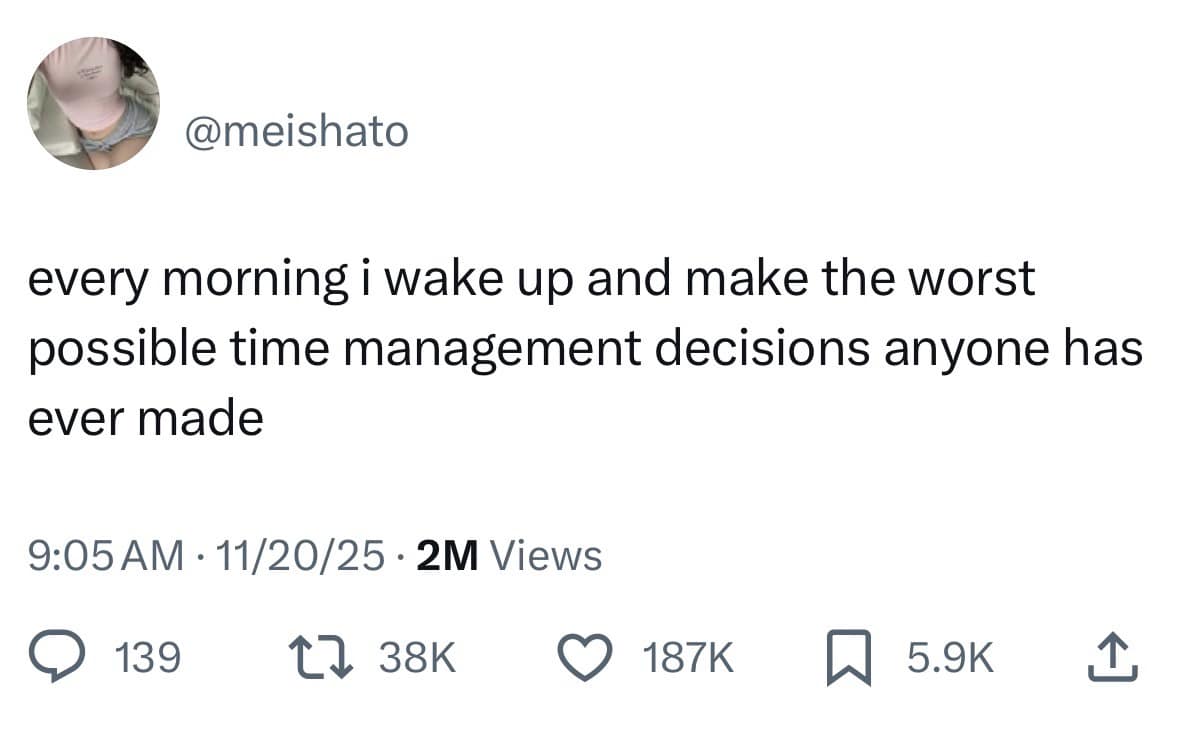Click the 38K reposts count
This screenshot has height=744, width=1179.
(x=421, y=658)
